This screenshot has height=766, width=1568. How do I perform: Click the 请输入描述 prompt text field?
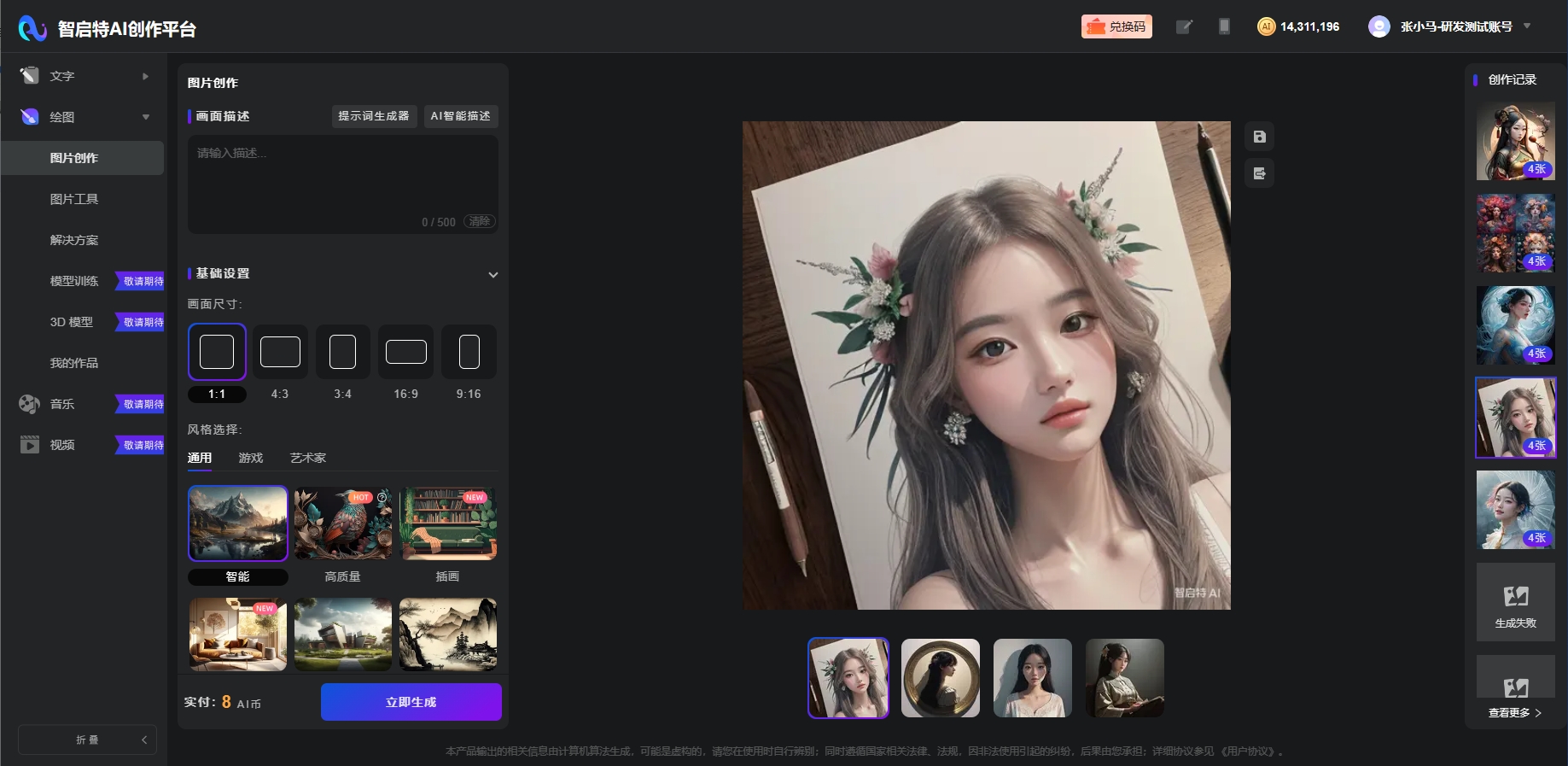coord(341,179)
